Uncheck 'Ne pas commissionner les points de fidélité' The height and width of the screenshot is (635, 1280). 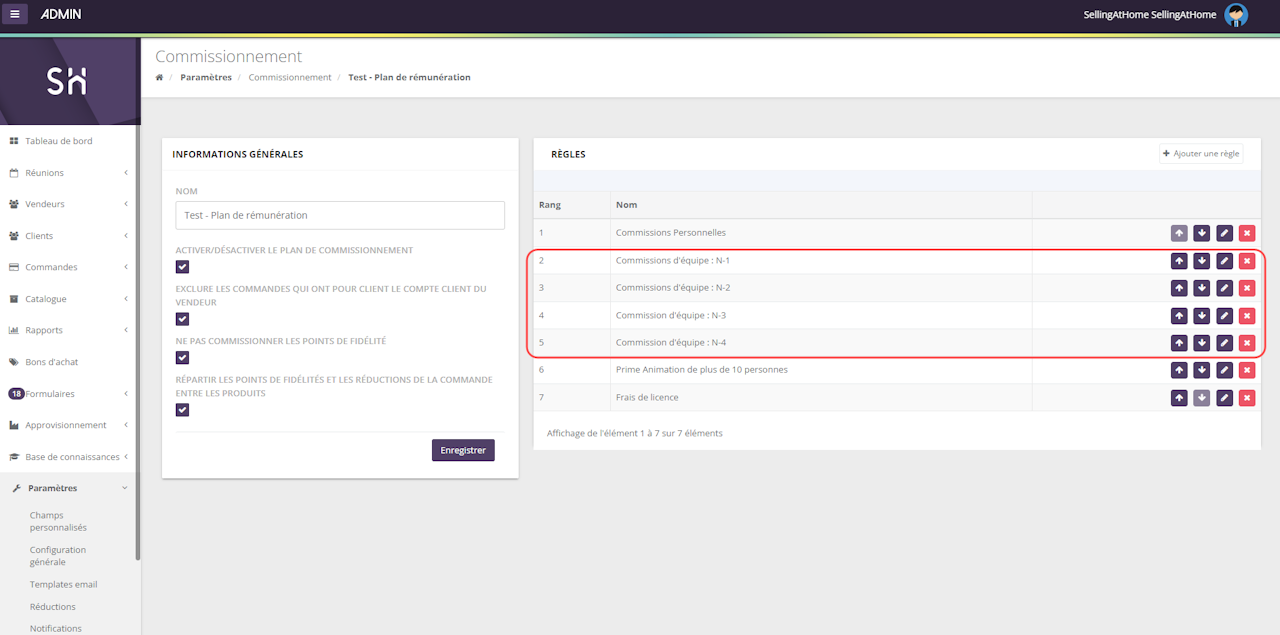182,358
